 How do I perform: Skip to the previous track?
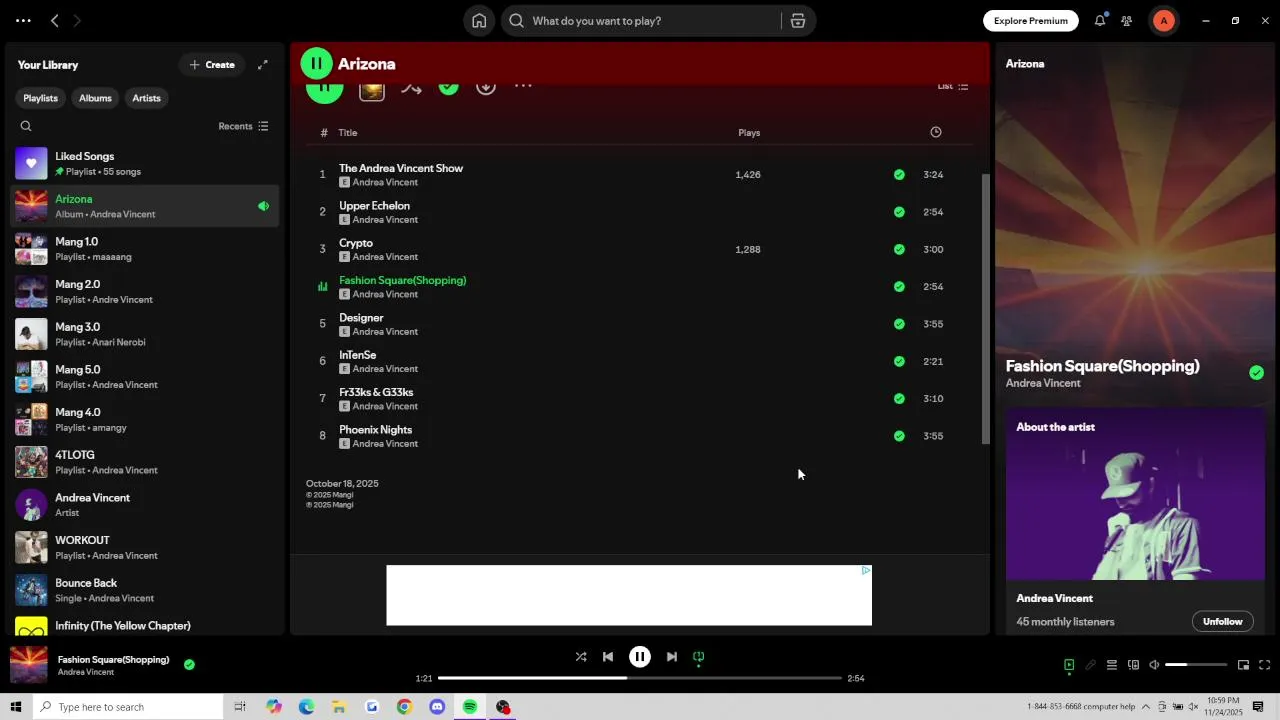(608, 657)
